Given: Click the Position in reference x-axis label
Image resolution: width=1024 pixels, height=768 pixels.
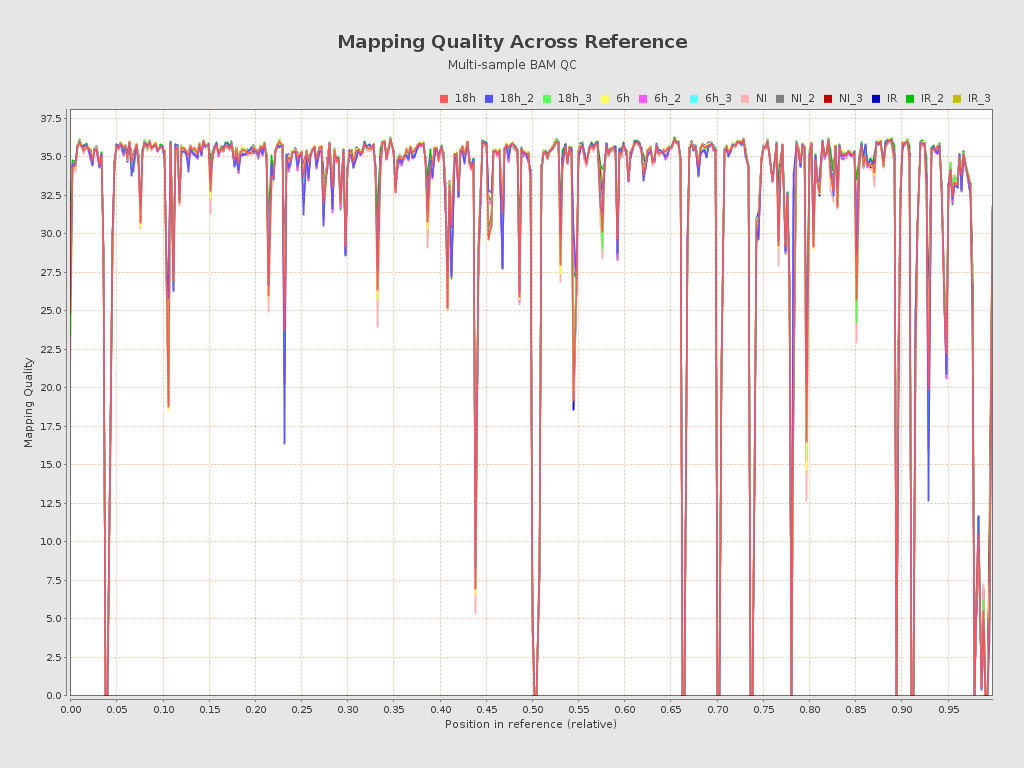Looking at the screenshot, I should click(531, 724).
